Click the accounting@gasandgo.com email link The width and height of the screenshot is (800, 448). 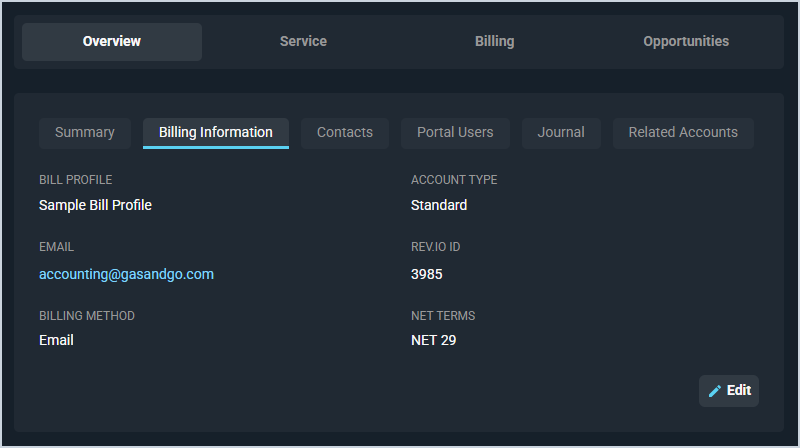[x=126, y=274]
